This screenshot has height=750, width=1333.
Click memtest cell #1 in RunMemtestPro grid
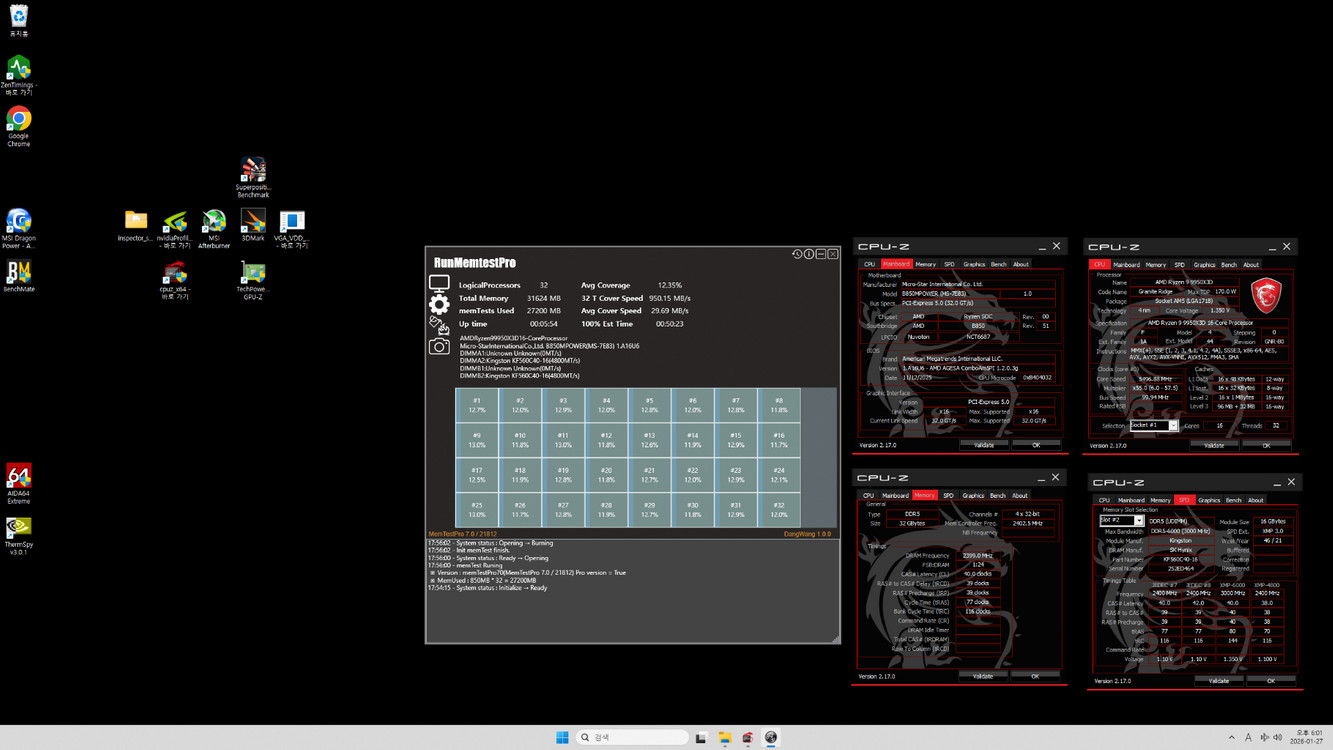[477, 405]
